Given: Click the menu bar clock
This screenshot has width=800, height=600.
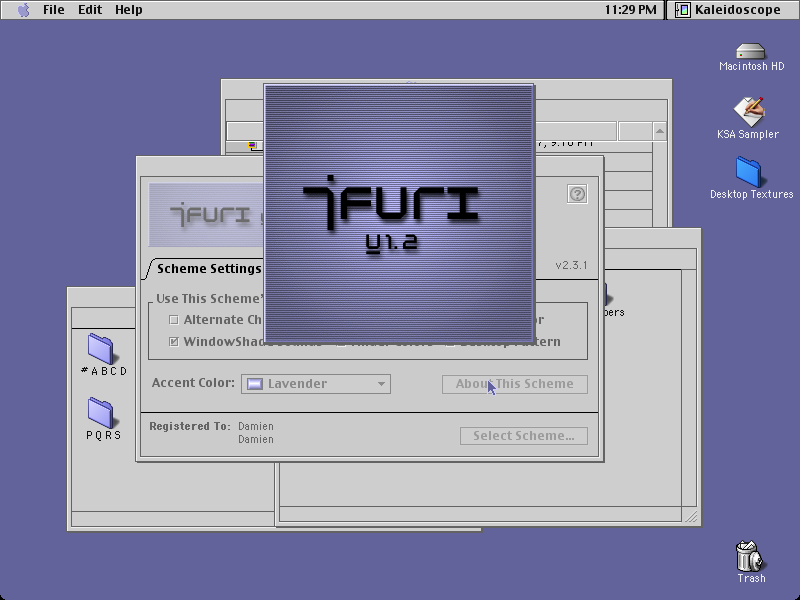Looking at the screenshot, I should point(631,10).
